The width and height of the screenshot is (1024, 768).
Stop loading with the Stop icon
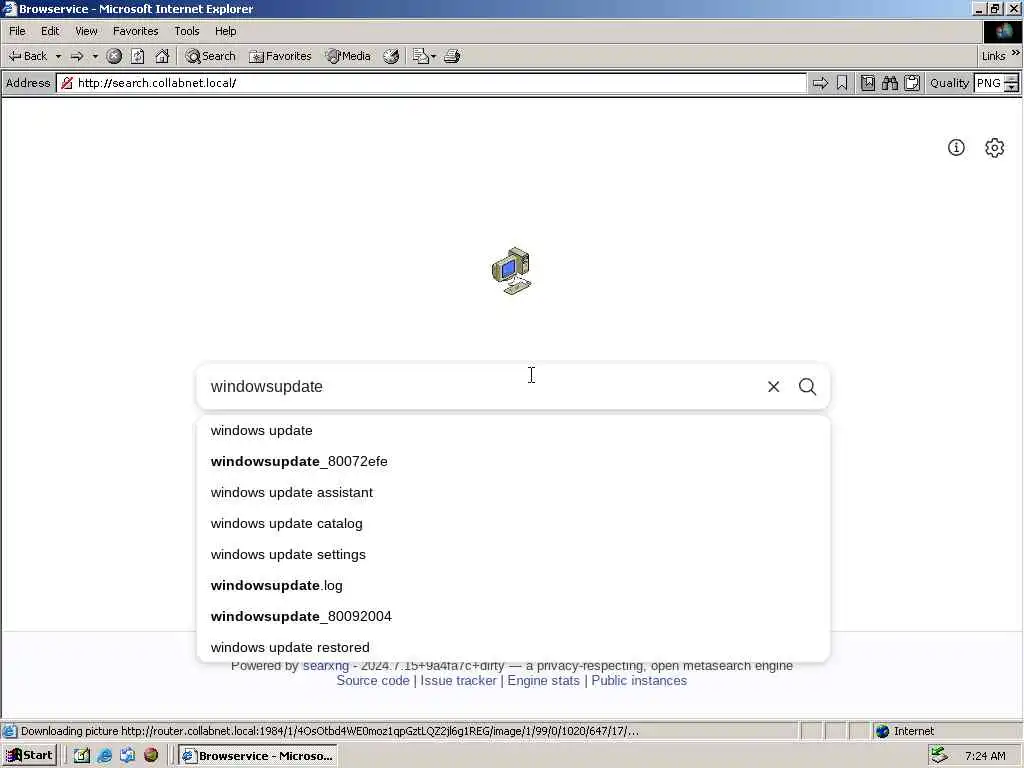pos(114,56)
